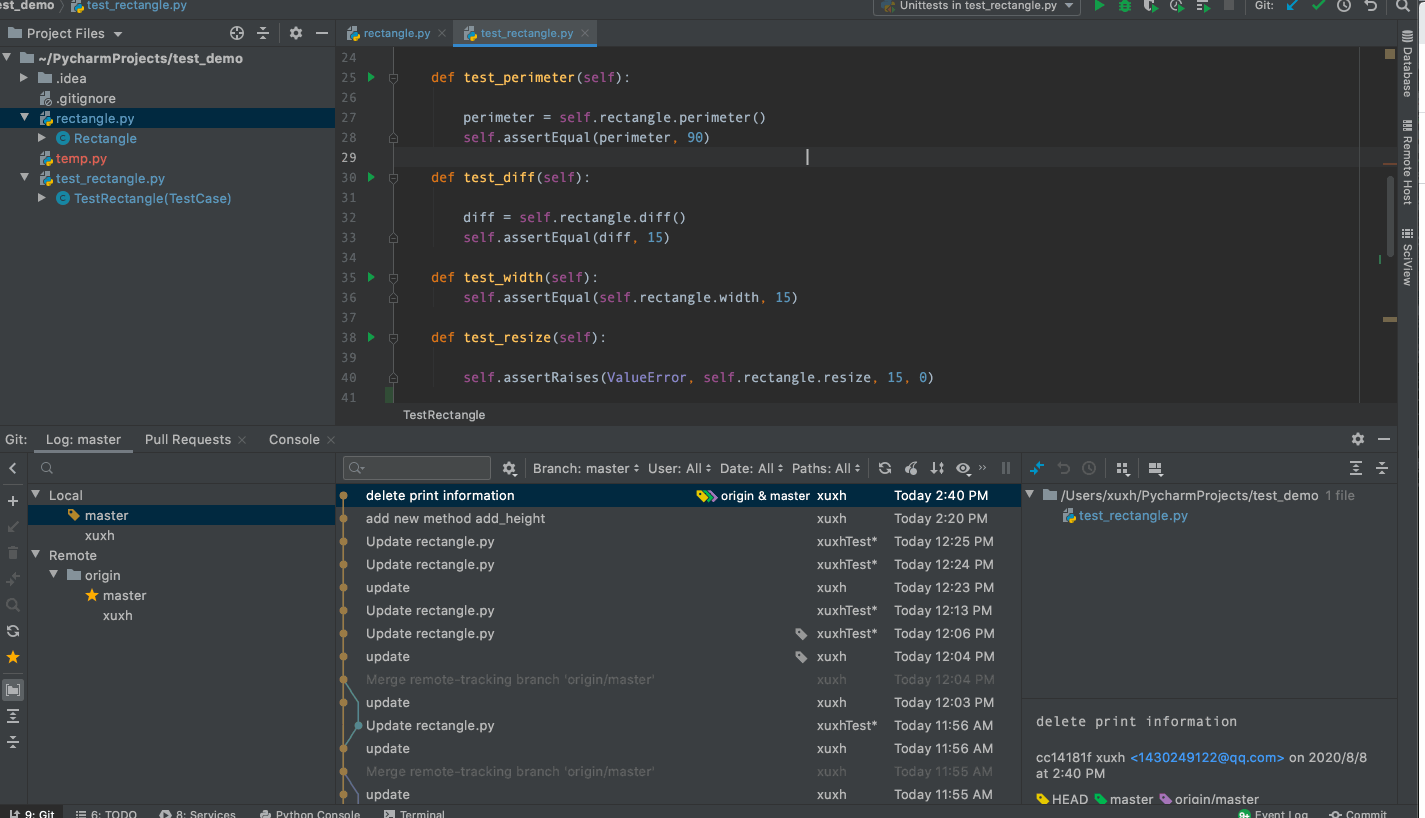Expand all changes in details pane

(x=1356, y=468)
